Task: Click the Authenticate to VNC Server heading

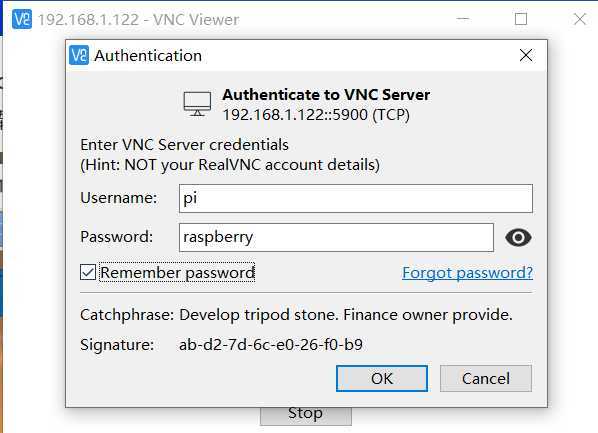Action: 326,95
